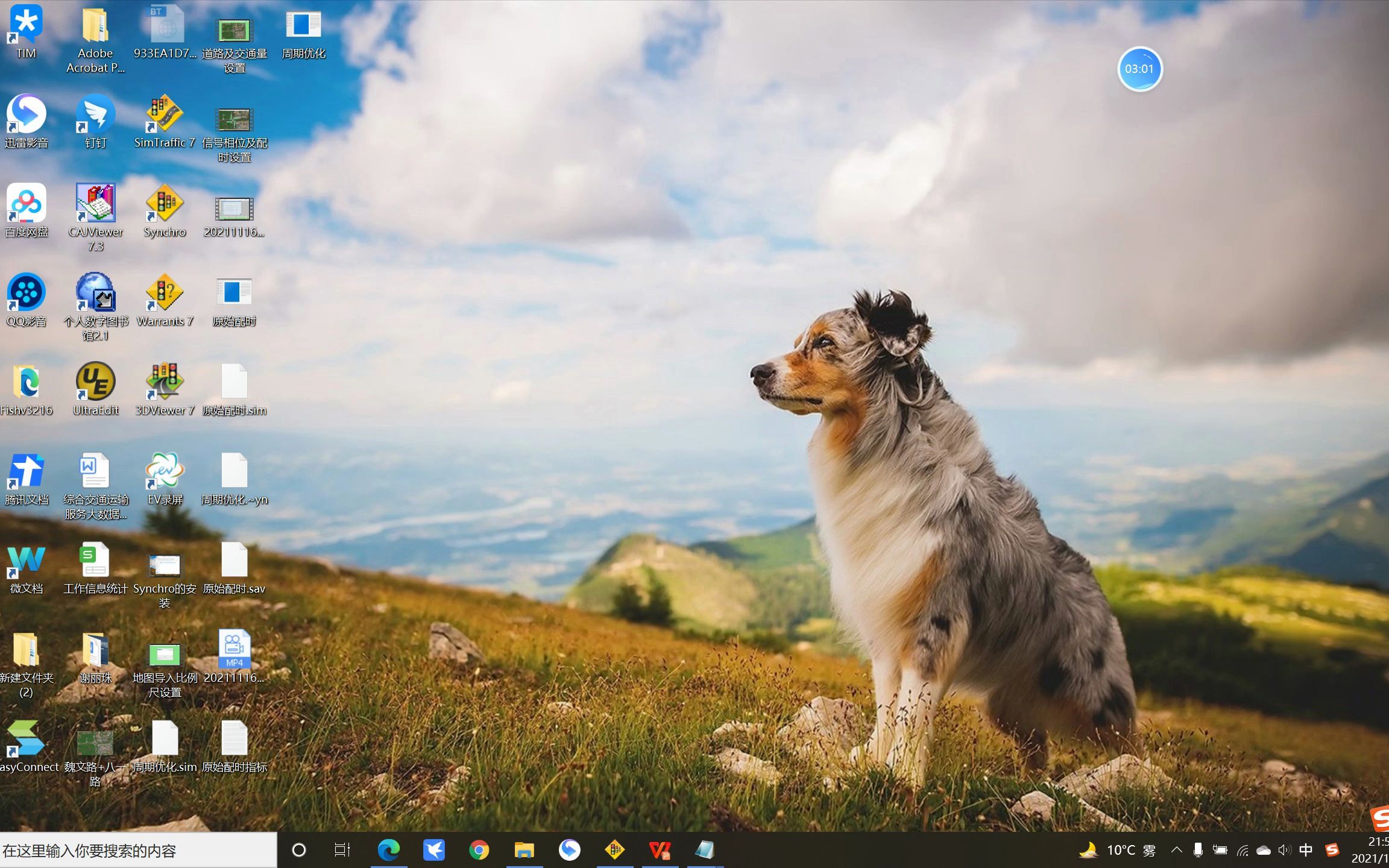Launch UltraEdit shortcut

tap(95, 388)
